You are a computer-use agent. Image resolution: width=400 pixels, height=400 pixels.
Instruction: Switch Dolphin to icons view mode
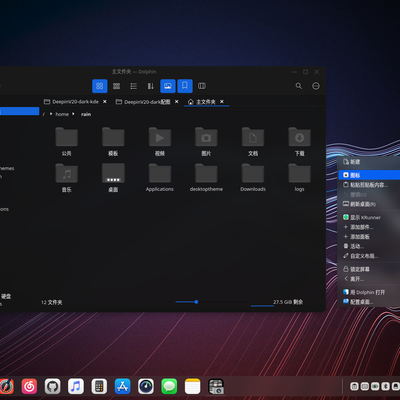pyautogui.click(x=100, y=86)
